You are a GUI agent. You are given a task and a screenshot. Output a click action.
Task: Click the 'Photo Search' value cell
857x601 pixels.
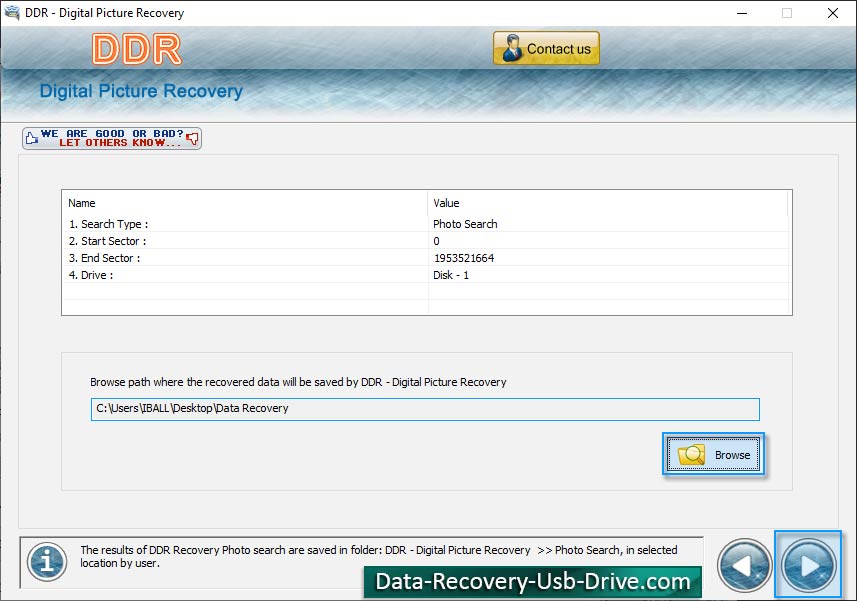[465, 224]
